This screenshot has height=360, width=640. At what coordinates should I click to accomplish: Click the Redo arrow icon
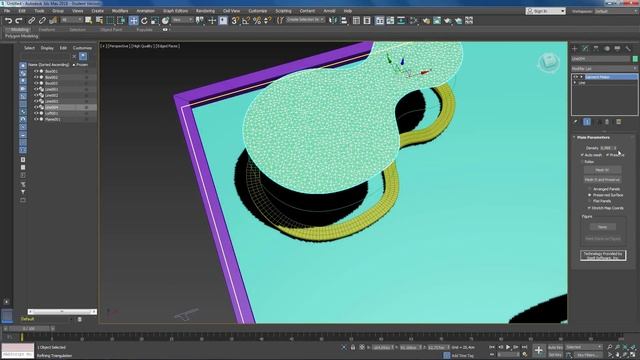18,20
